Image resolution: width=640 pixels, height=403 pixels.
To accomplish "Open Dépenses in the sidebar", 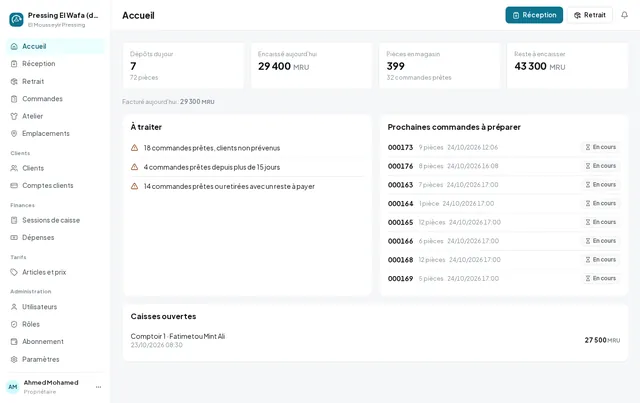I will tap(56, 237).
